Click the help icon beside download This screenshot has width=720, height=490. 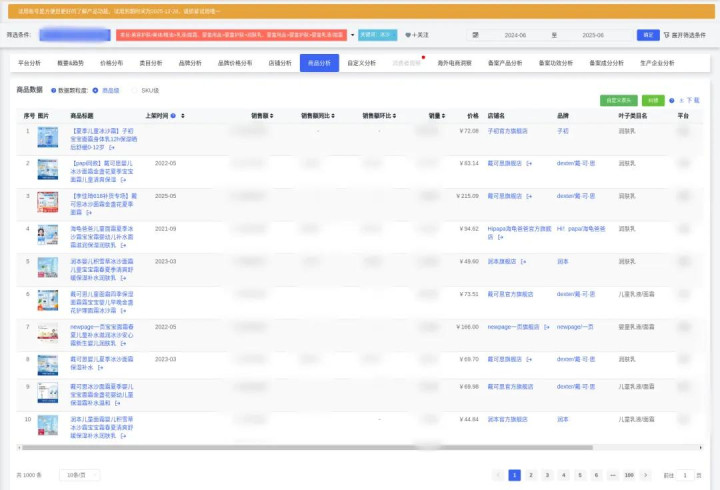672,101
